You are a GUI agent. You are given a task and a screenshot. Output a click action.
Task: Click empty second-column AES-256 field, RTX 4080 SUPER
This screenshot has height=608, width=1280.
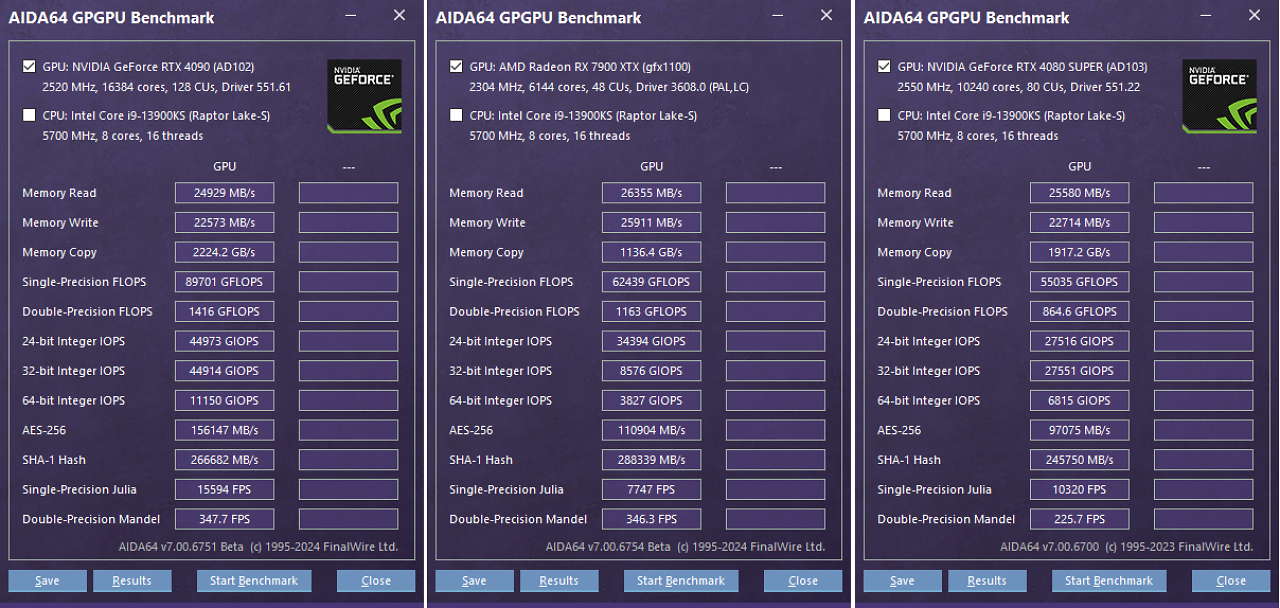tap(1203, 430)
